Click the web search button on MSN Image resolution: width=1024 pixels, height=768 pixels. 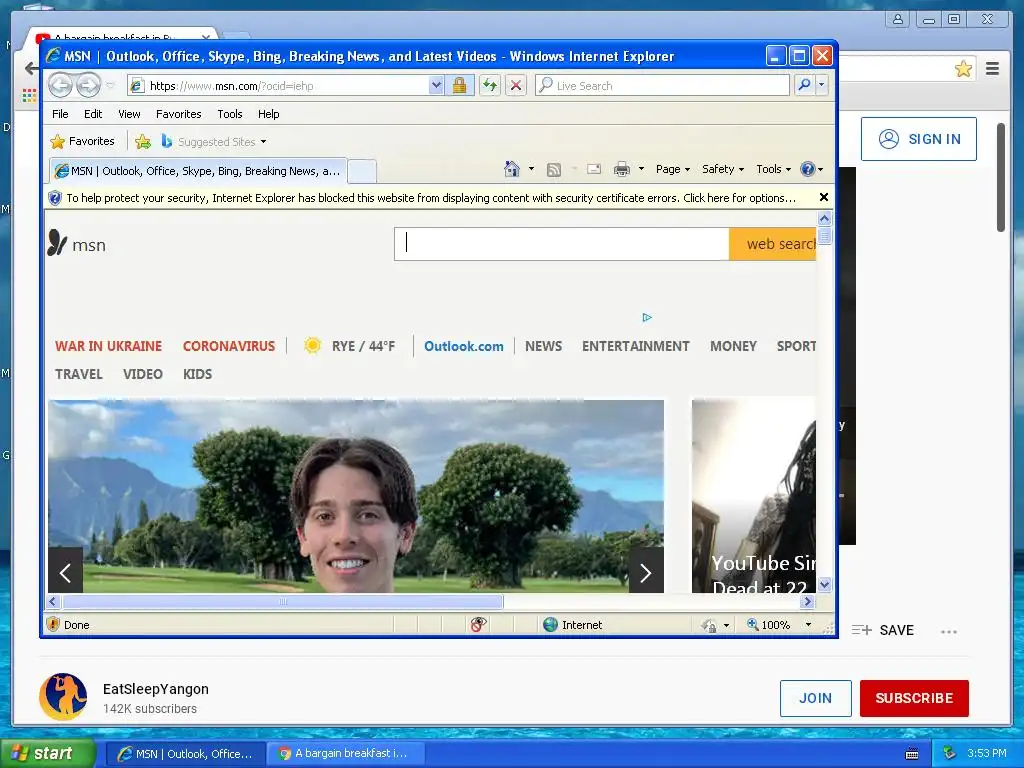coord(773,244)
